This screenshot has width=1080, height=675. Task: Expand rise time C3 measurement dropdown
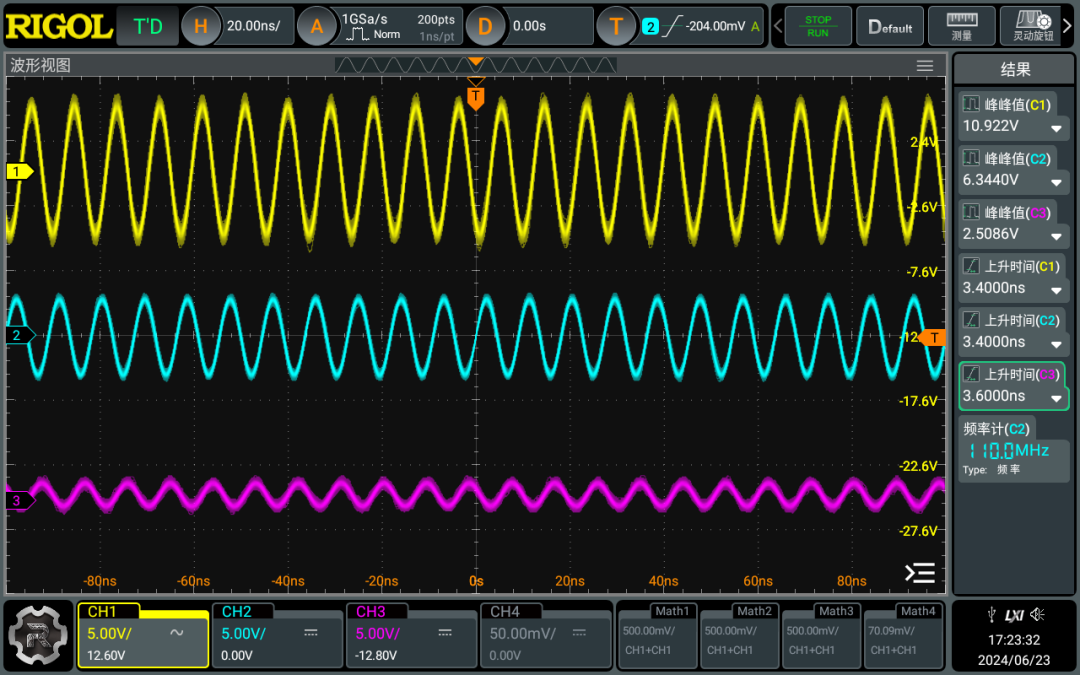tap(1056, 399)
